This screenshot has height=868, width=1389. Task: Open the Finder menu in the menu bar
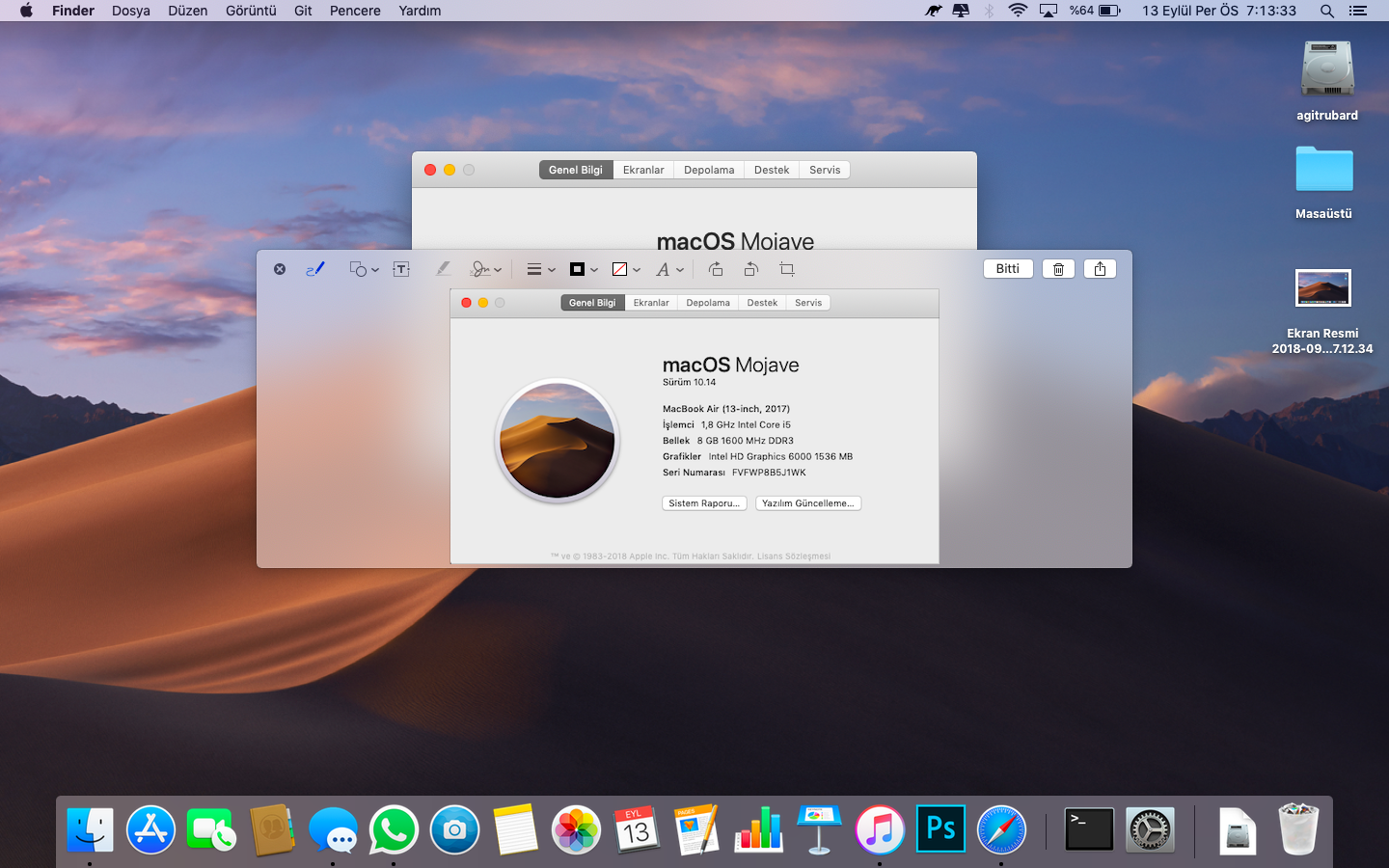[x=73, y=11]
